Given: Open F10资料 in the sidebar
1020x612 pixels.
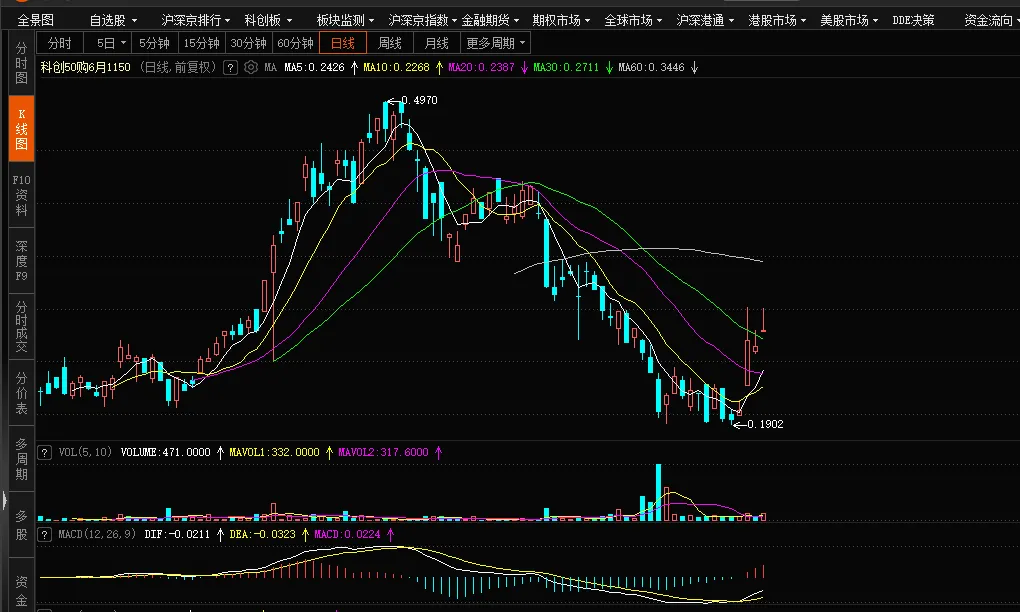Looking at the screenshot, I should tap(21, 194).
